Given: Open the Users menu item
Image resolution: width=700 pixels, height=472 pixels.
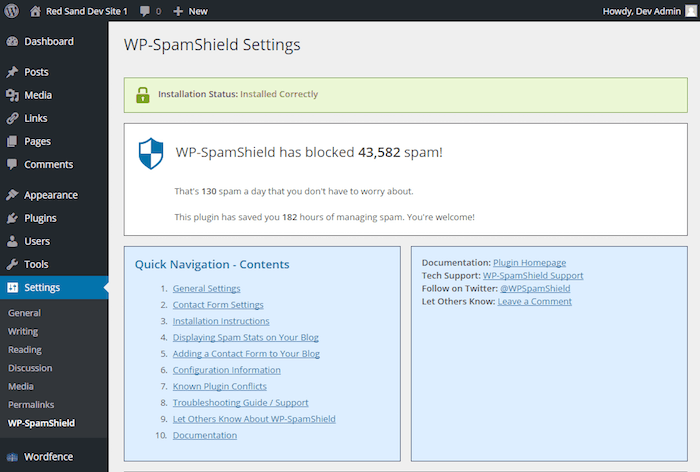Looking at the screenshot, I should (x=37, y=242).
